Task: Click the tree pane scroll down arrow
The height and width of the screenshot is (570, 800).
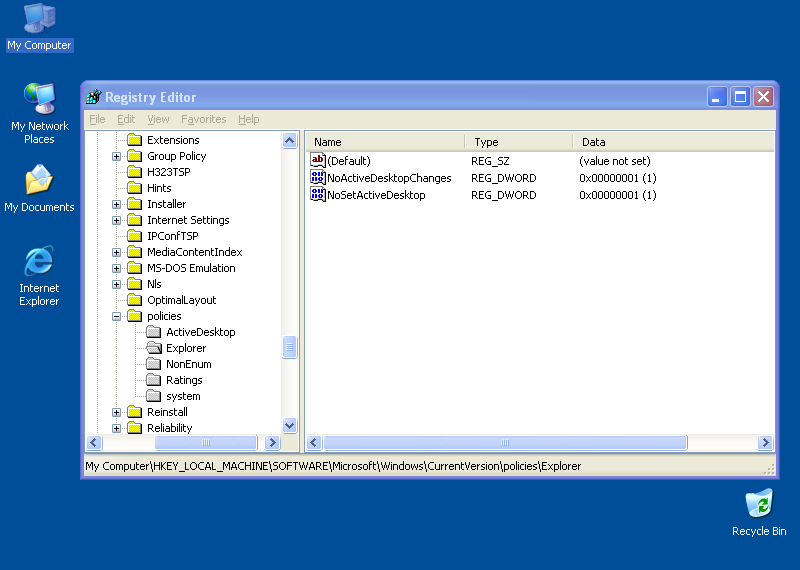Action: 289,425
